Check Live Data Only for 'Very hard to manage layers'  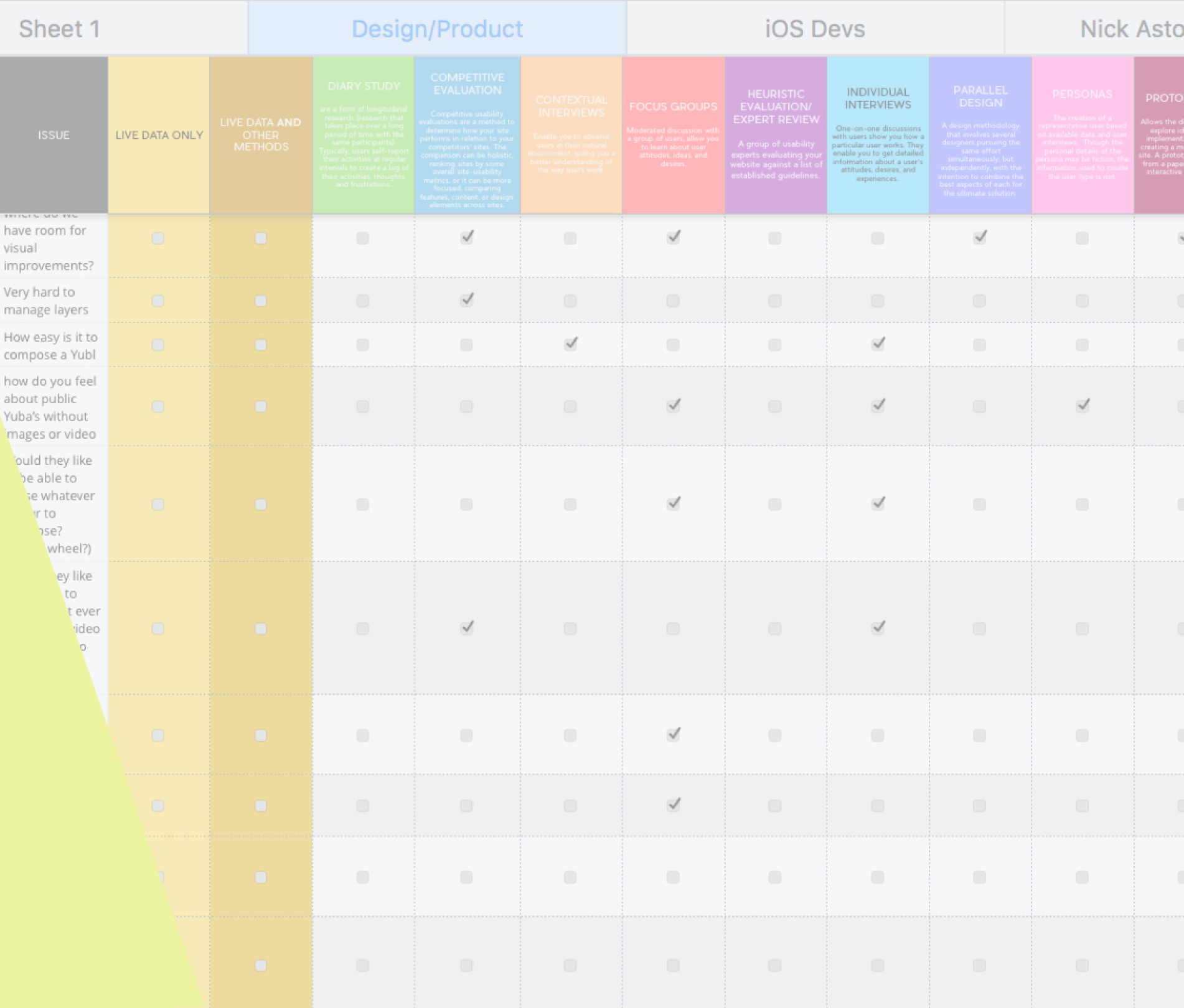[x=158, y=301]
